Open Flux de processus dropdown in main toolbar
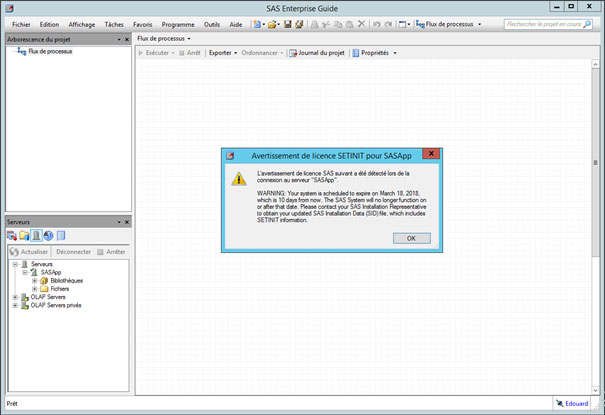This screenshot has height=415, width=605. pyautogui.click(x=449, y=24)
